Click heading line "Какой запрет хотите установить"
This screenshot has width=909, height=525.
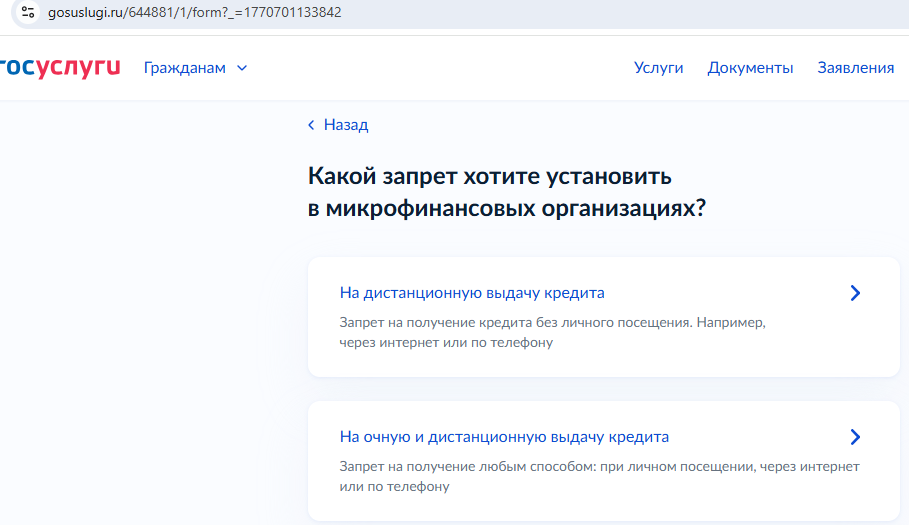pyautogui.click(x=489, y=177)
